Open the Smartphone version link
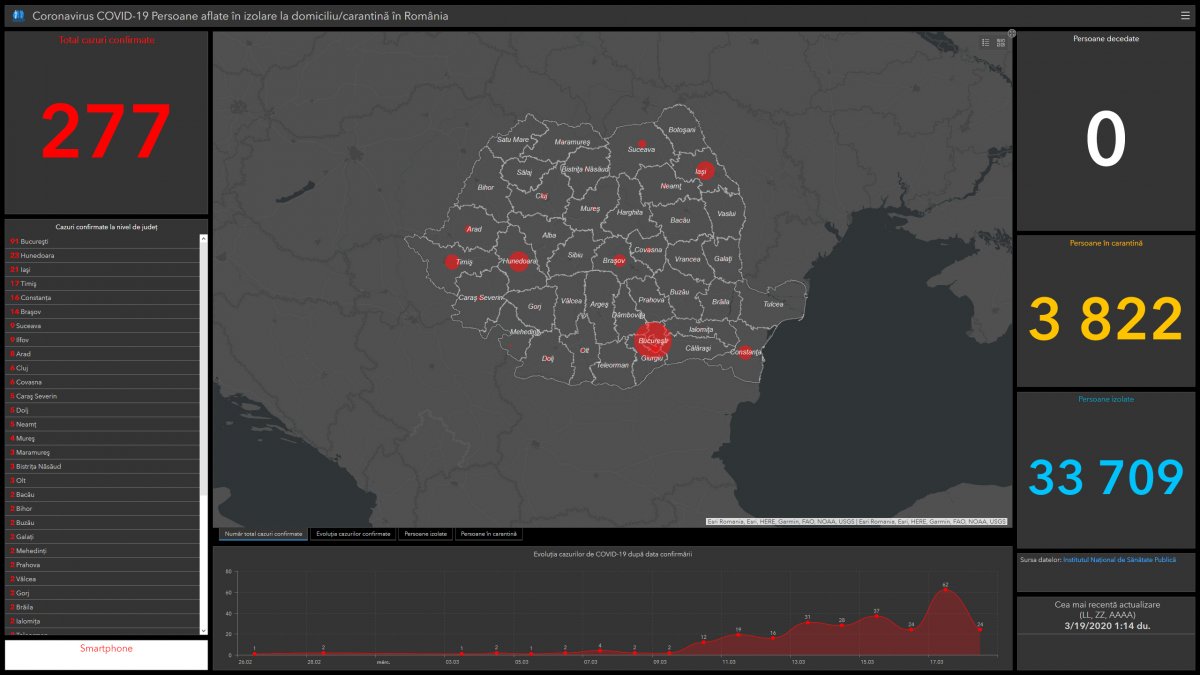The height and width of the screenshot is (675, 1200). [106, 649]
